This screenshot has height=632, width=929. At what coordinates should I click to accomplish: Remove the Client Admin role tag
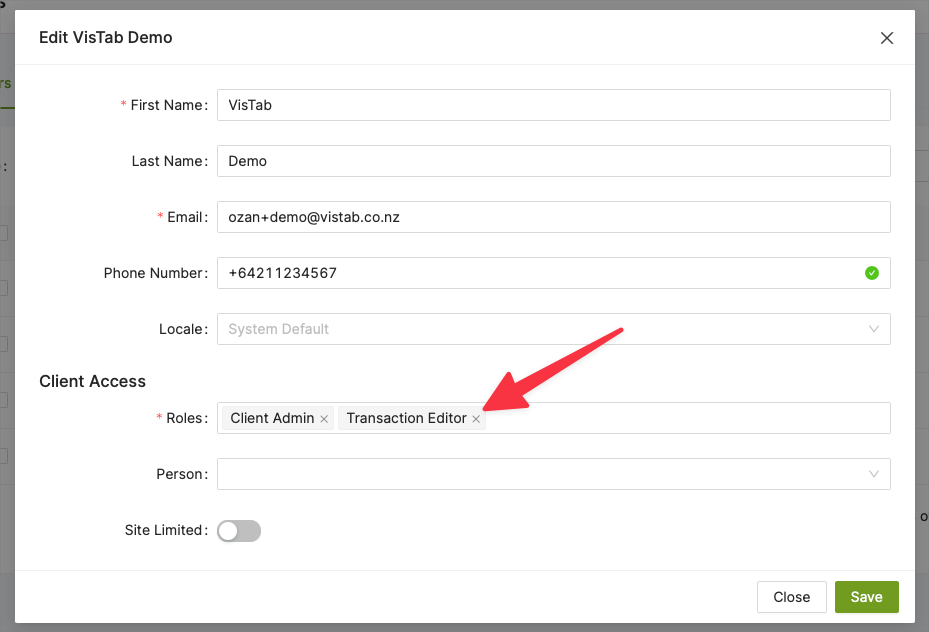(324, 419)
